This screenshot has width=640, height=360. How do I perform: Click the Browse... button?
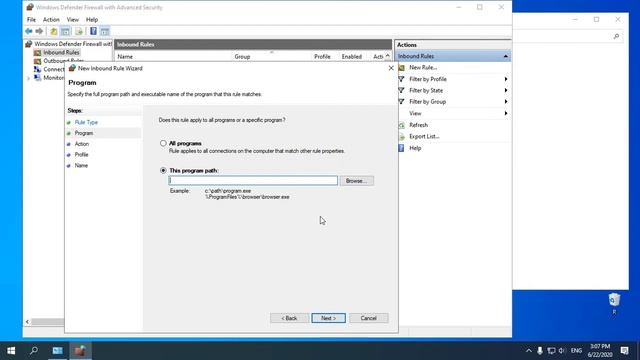click(x=356, y=180)
